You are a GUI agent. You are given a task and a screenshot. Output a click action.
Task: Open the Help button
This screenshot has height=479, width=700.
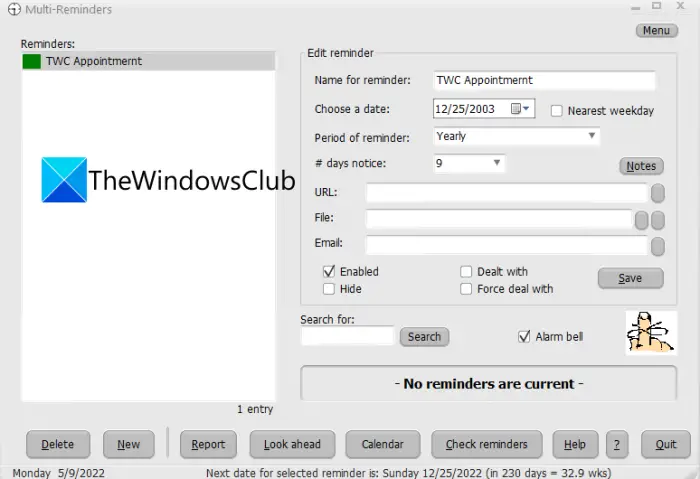point(575,444)
